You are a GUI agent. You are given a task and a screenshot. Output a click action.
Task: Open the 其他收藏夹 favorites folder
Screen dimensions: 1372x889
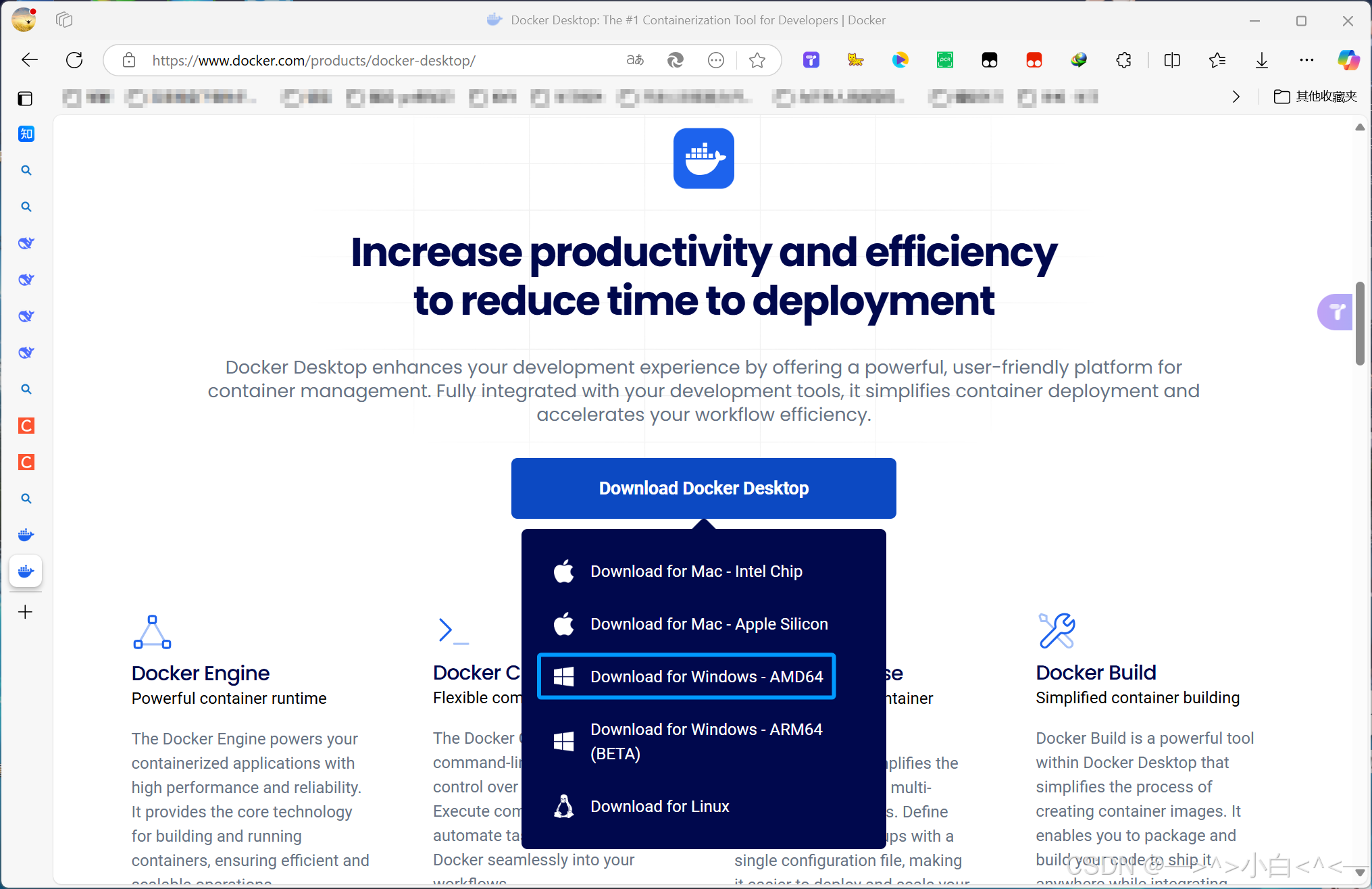pyautogui.click(x=1315, y=97)
